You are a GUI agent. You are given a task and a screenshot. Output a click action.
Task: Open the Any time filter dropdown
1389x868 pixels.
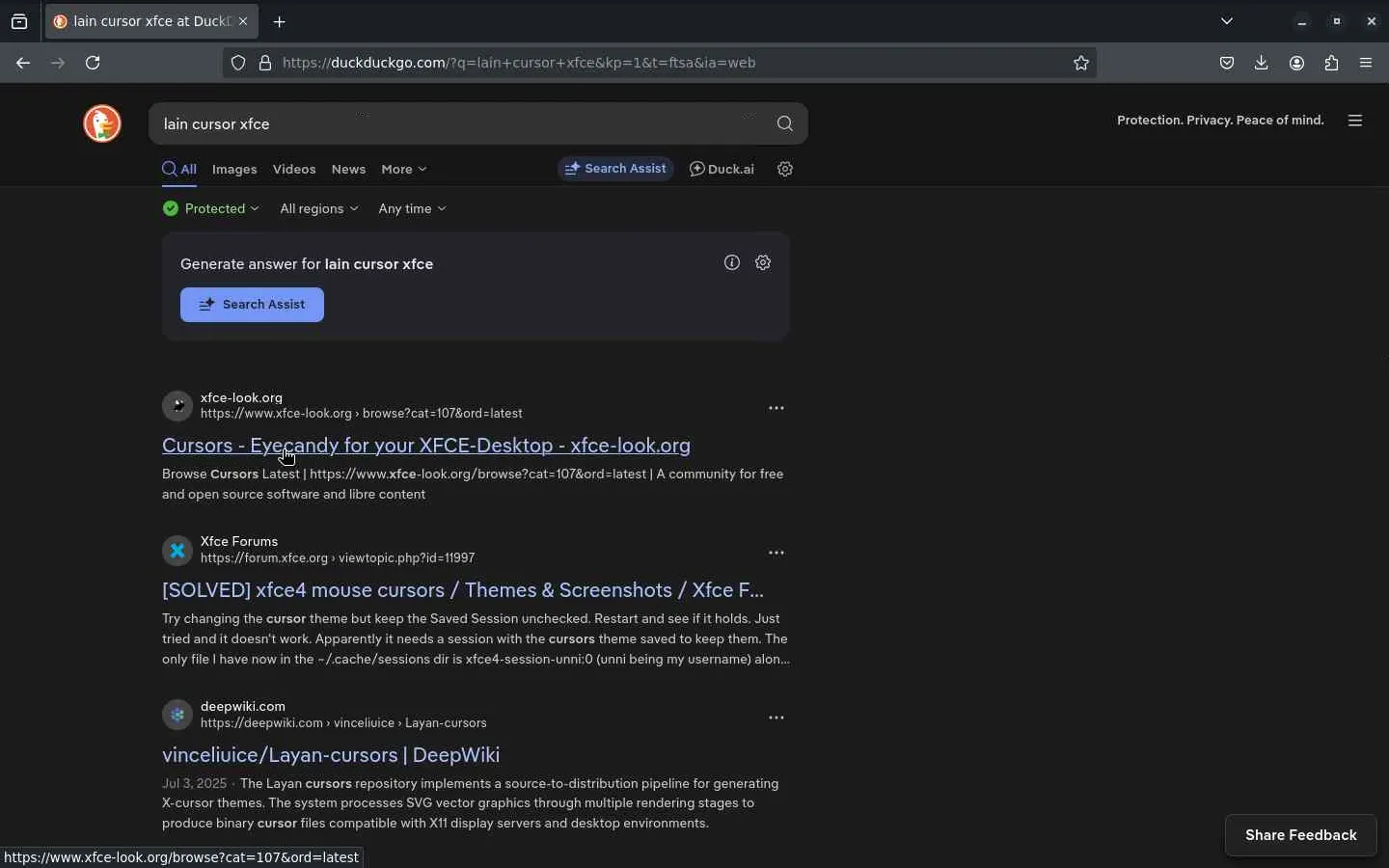[x=413, y=209]
